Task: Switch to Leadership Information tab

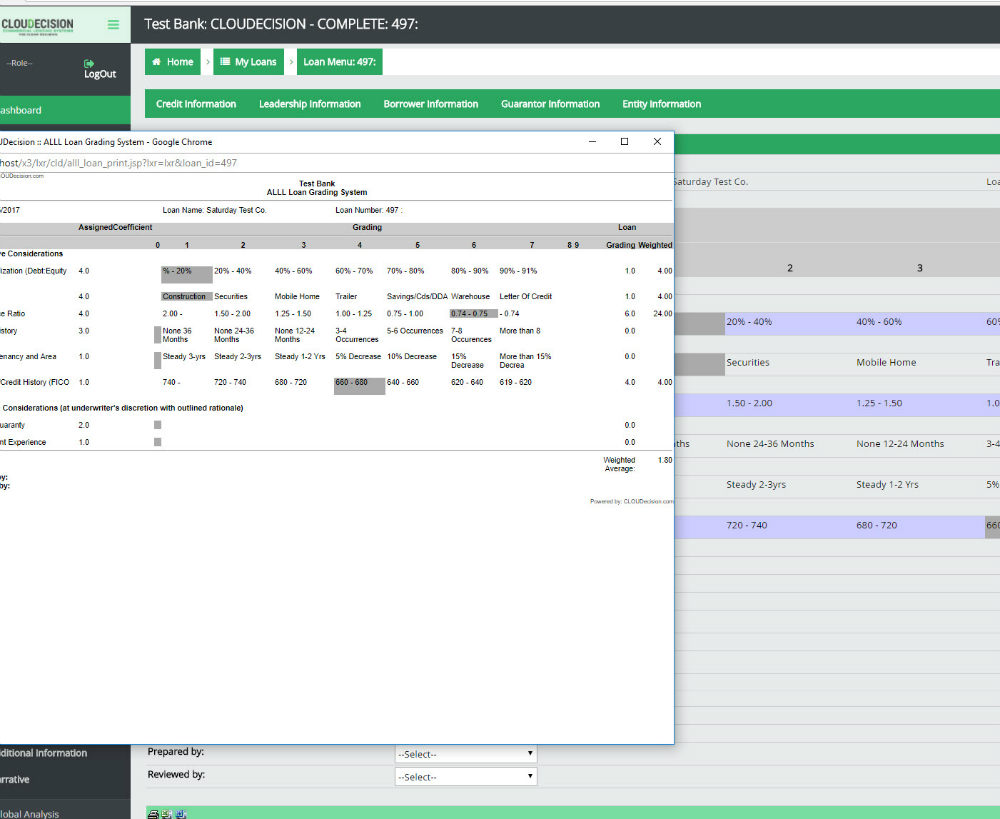Action: tap(310, 104)
